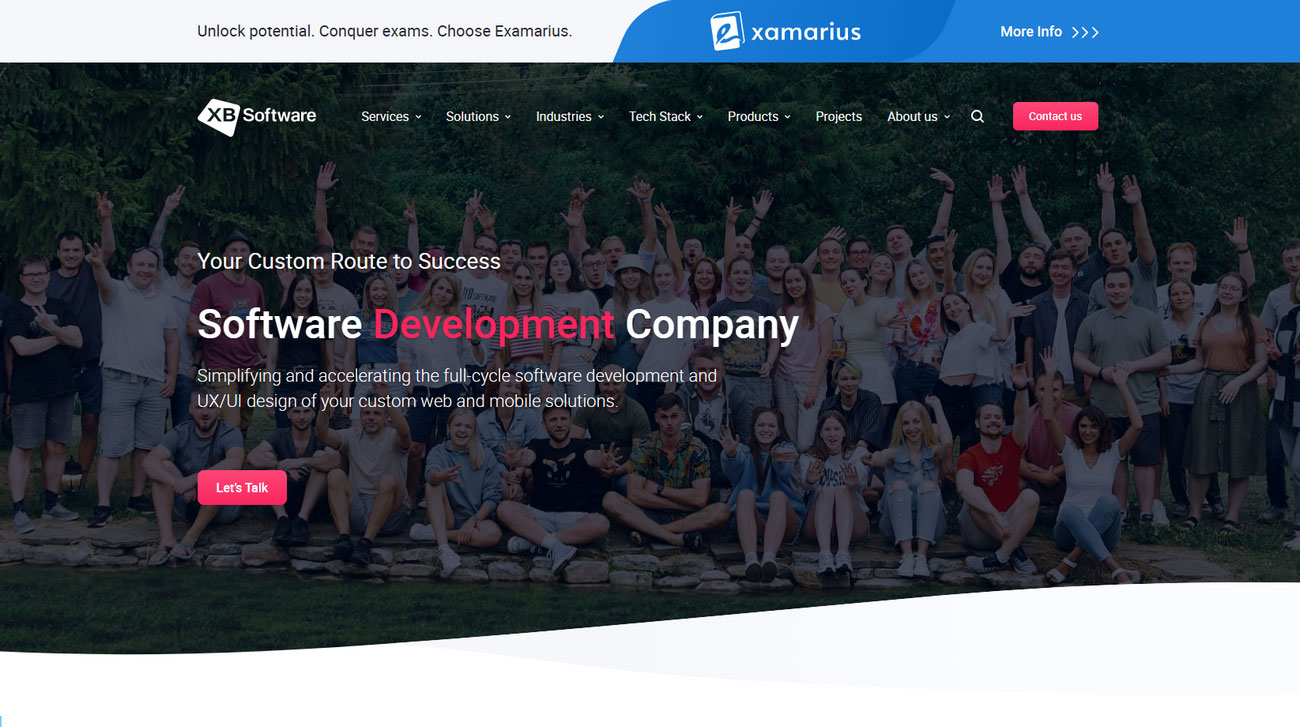Click the triple arrow icon beside More Info
The width and height of the screenshot is (1300, 727).
pos(1085,32)
